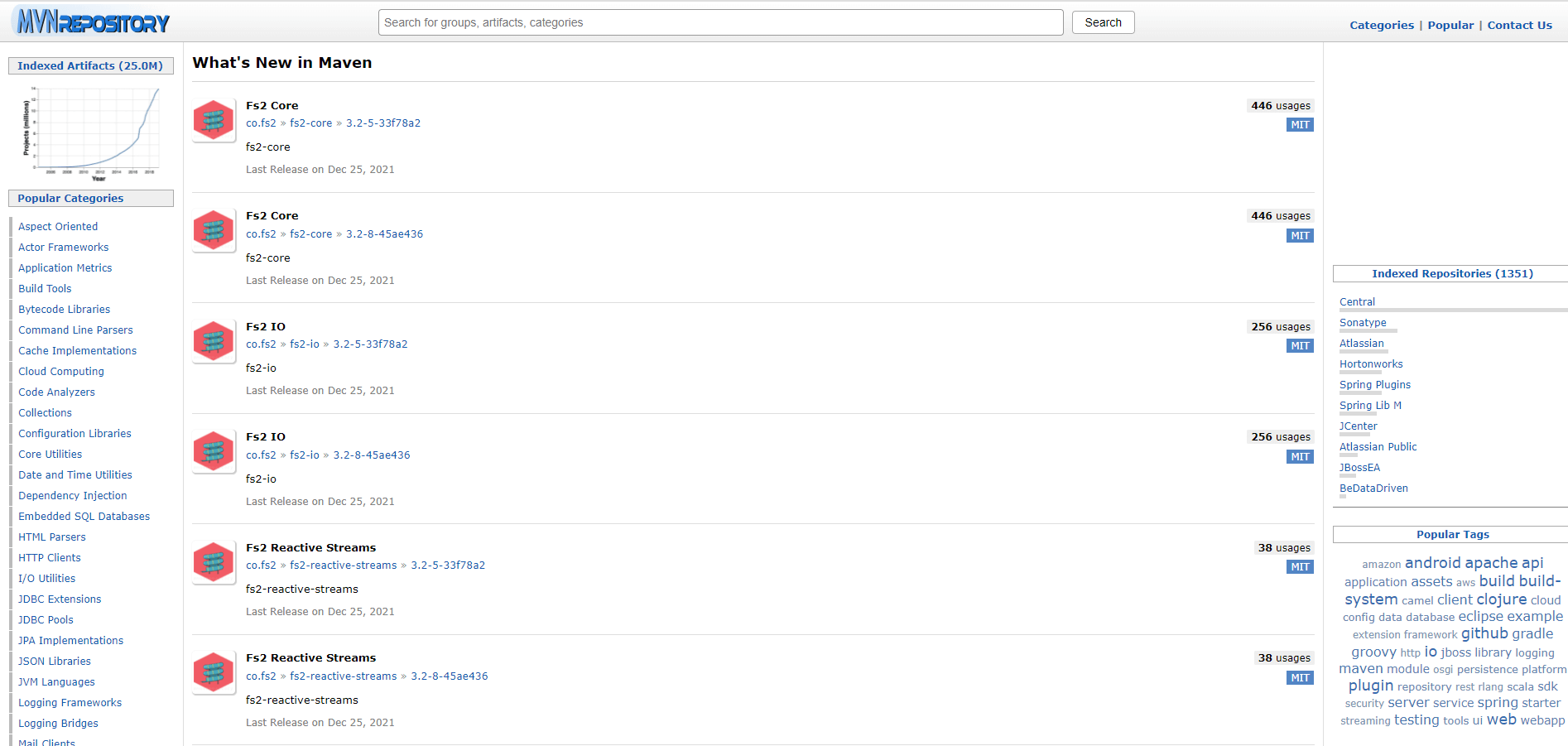Click the MIT license badge of Fs2 Core 3.2-8-45ae436
1568x746 pixels.
point(1300,235)
